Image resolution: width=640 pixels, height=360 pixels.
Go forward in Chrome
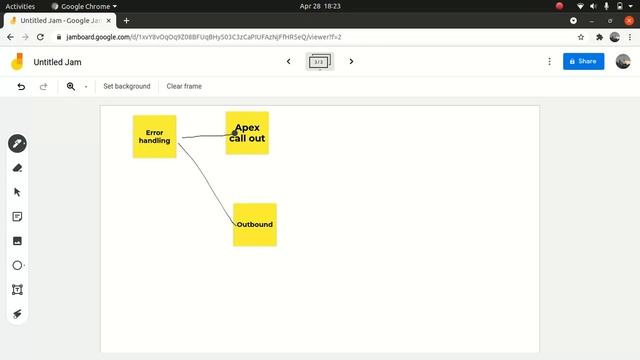click(25, 37)
